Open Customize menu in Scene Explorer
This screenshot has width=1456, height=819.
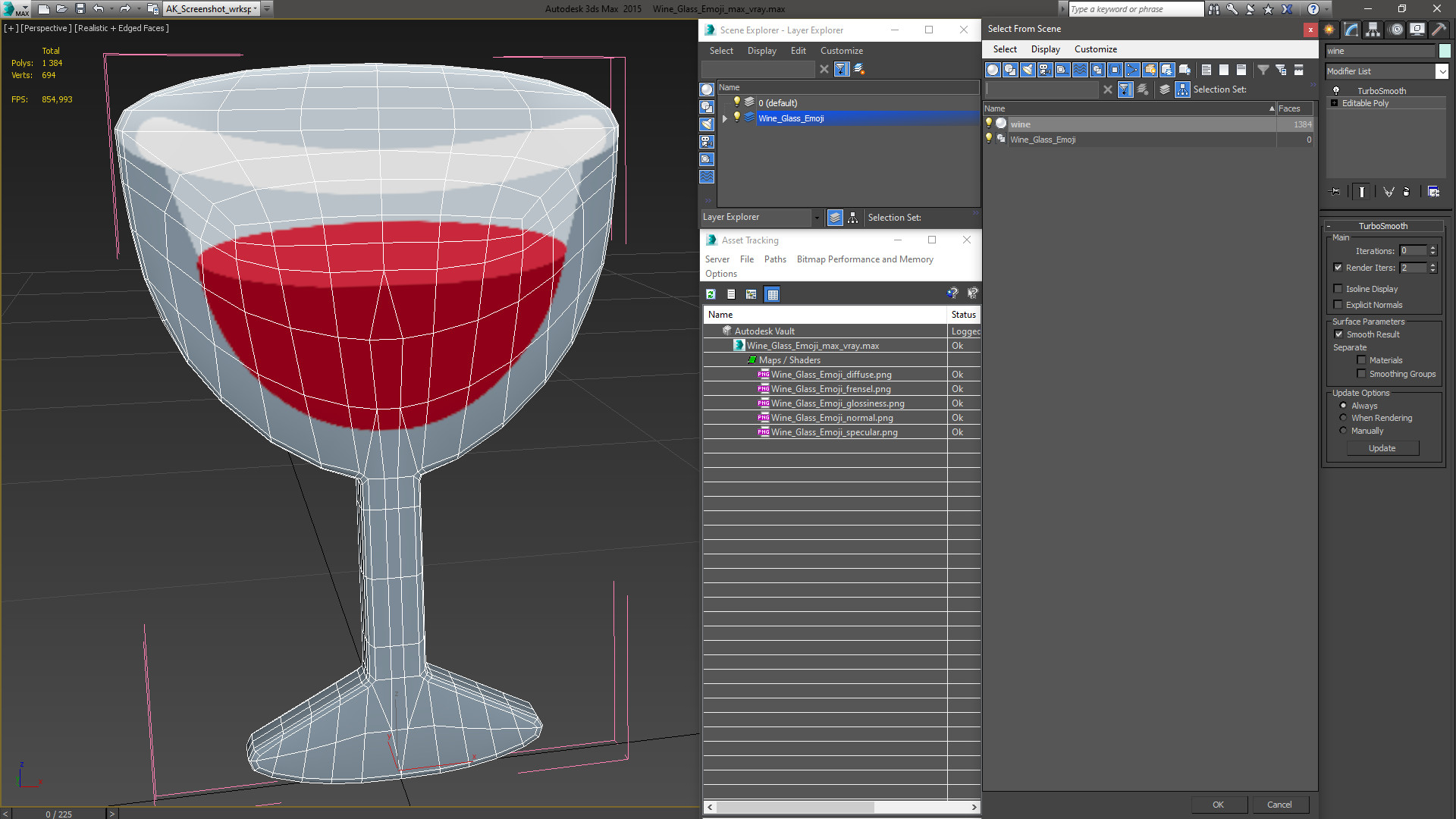841,51
